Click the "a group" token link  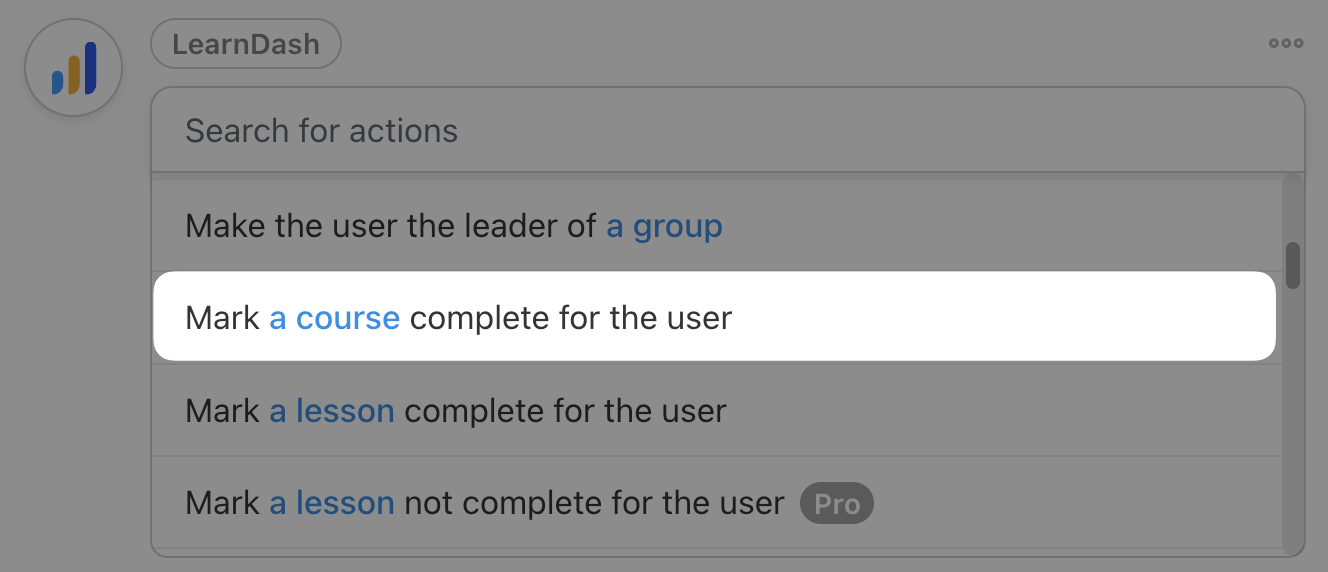pos(664,226)
